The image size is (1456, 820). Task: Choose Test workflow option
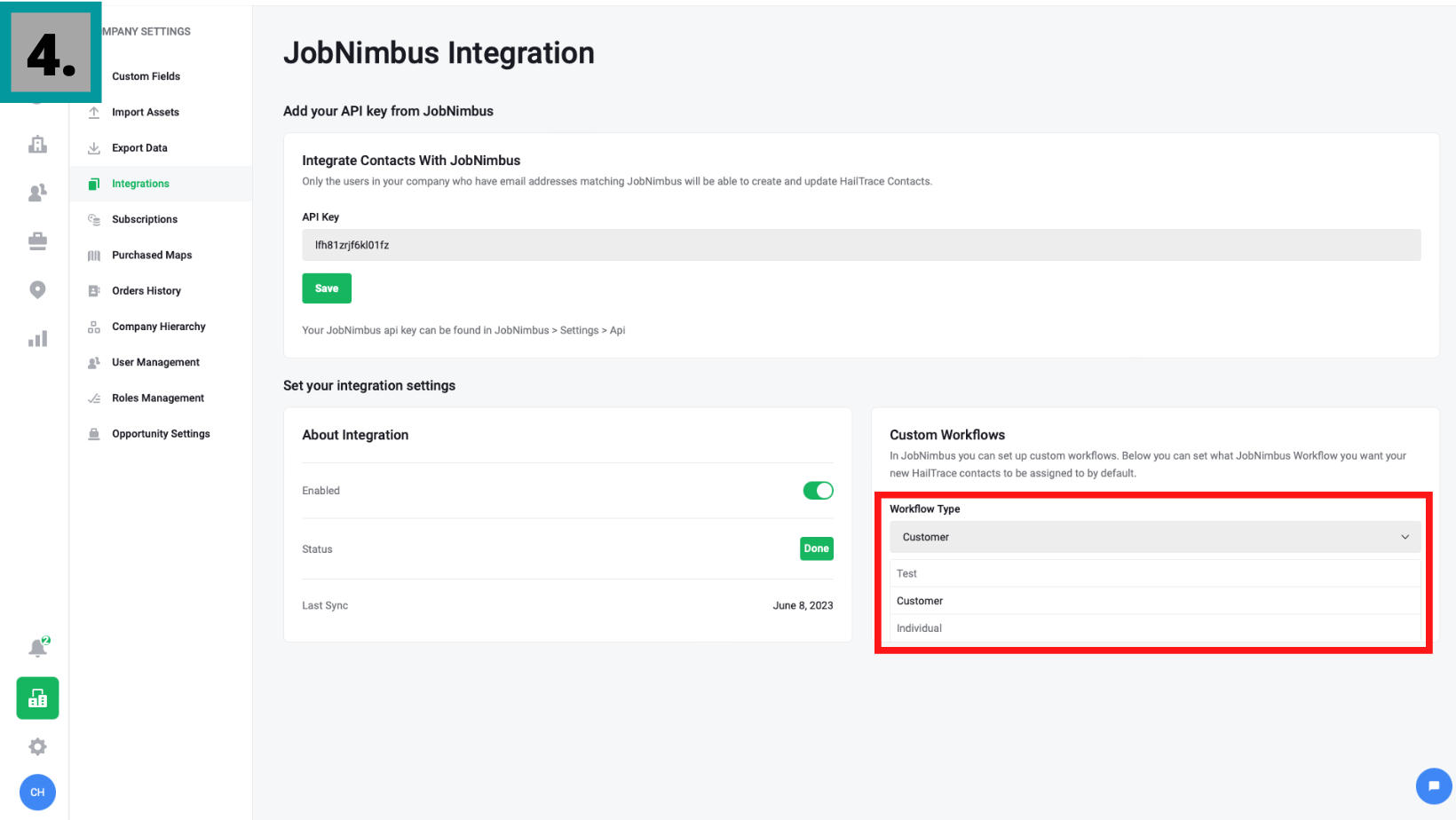coord(1155,573)
